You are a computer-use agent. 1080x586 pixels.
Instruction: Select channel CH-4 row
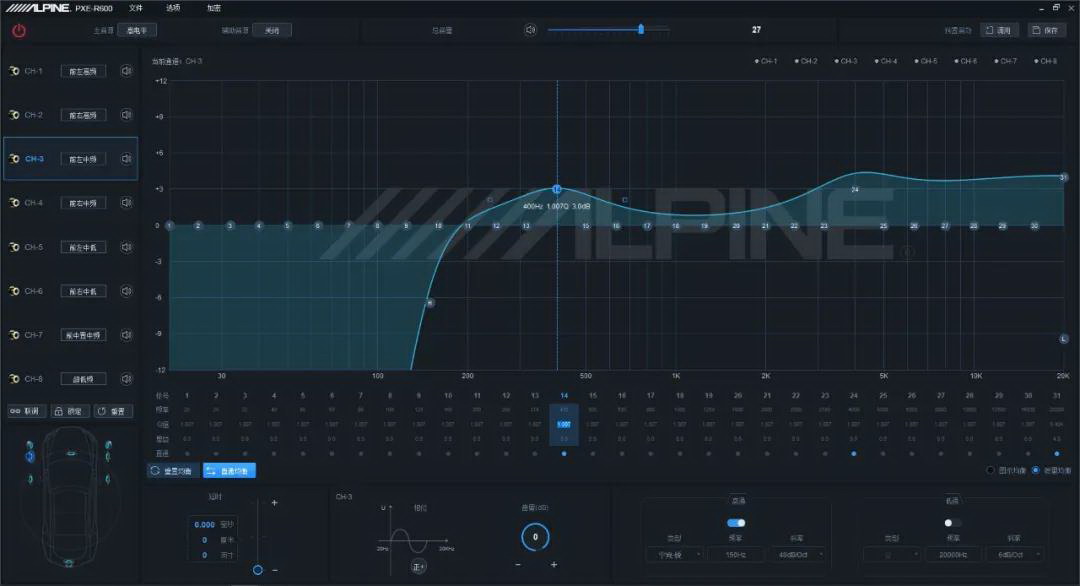click(70, 203)
